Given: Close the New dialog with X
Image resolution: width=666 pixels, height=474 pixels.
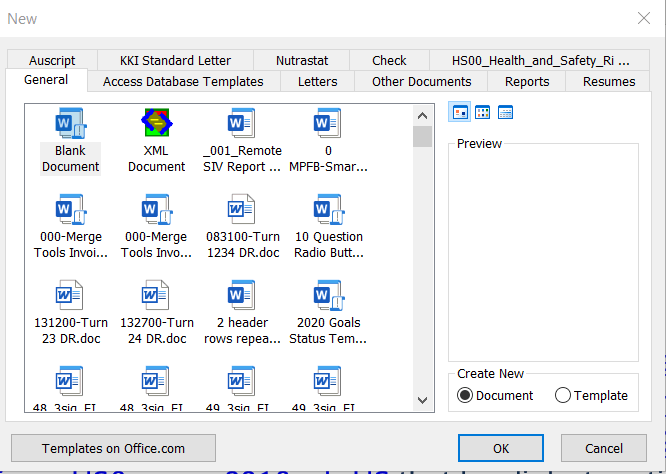Looking at the screenshot, I should click(644, 18).
